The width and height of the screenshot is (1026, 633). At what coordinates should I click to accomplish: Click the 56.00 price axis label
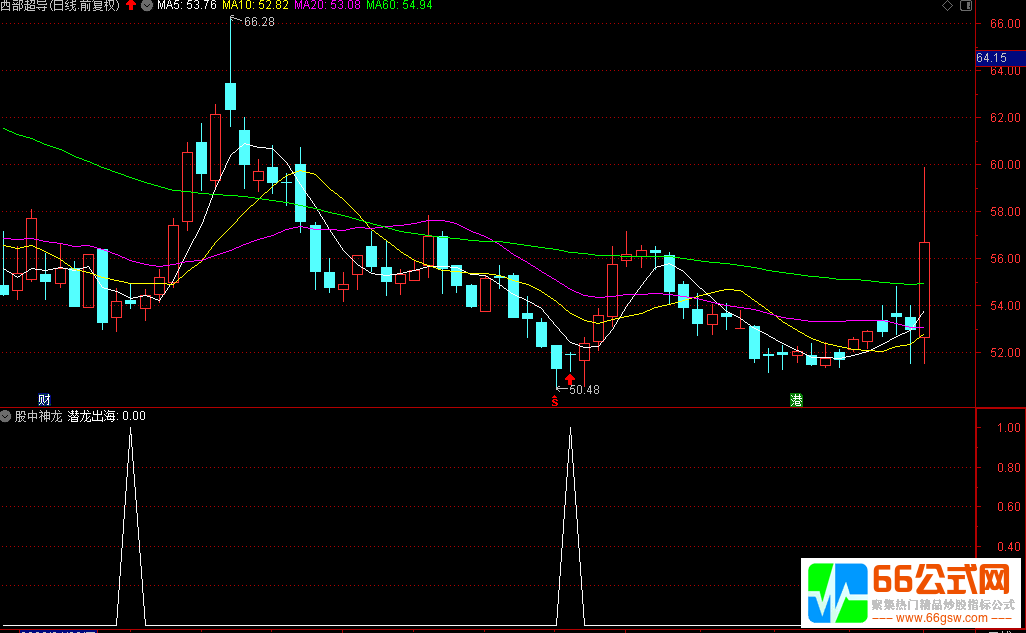[1005, 259]
